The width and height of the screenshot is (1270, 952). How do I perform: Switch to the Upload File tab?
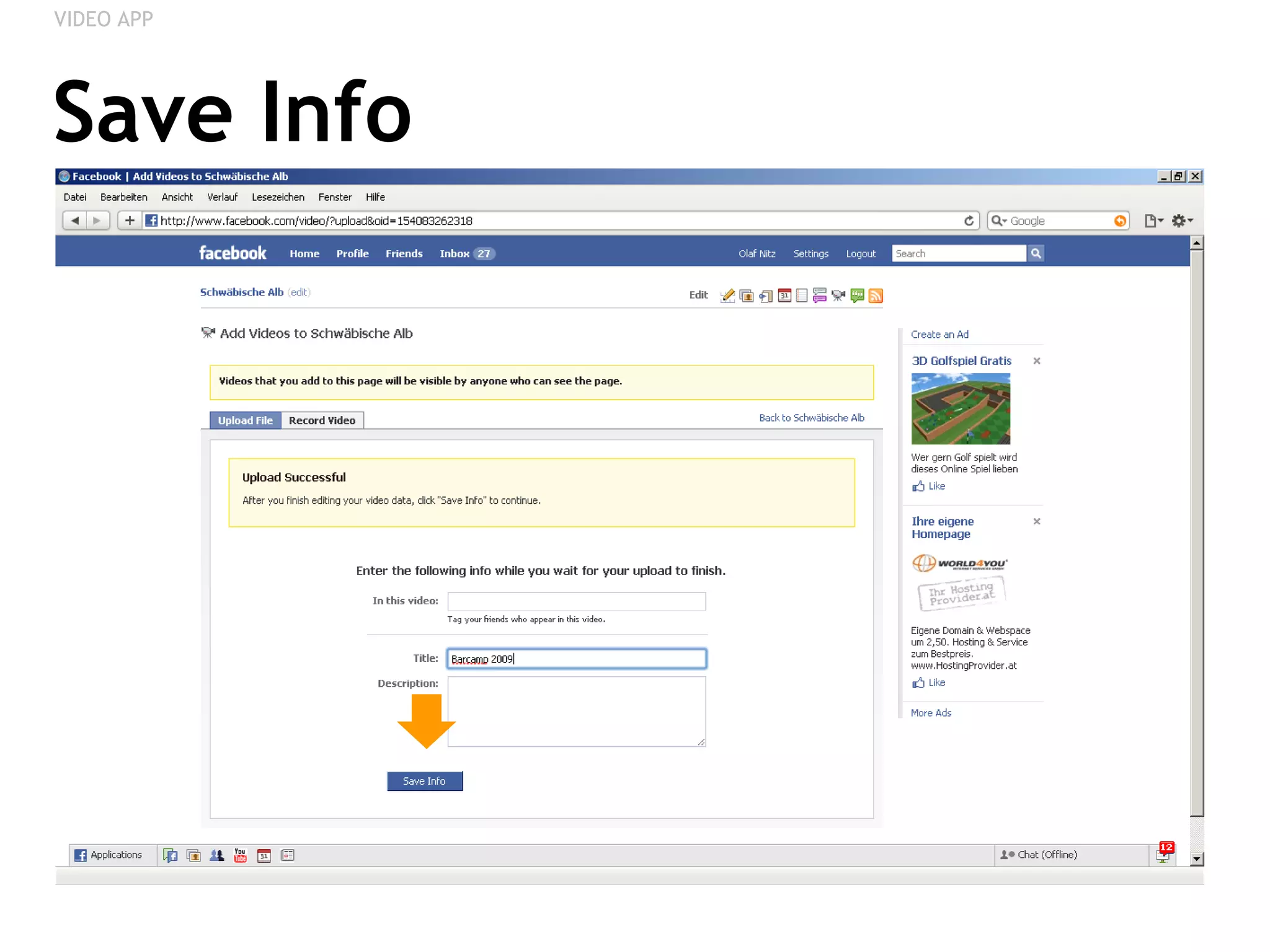click(246, 420)
